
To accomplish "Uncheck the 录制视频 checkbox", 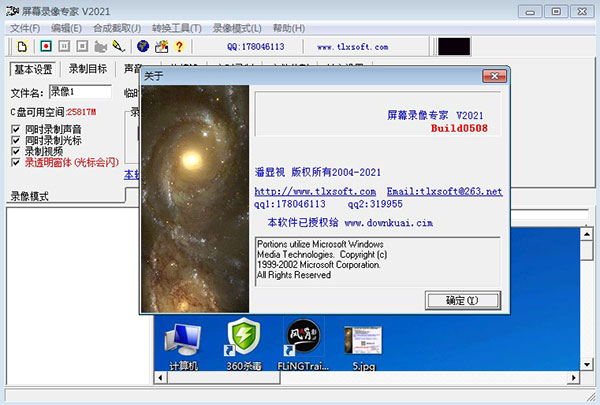I will pos(15,151).
